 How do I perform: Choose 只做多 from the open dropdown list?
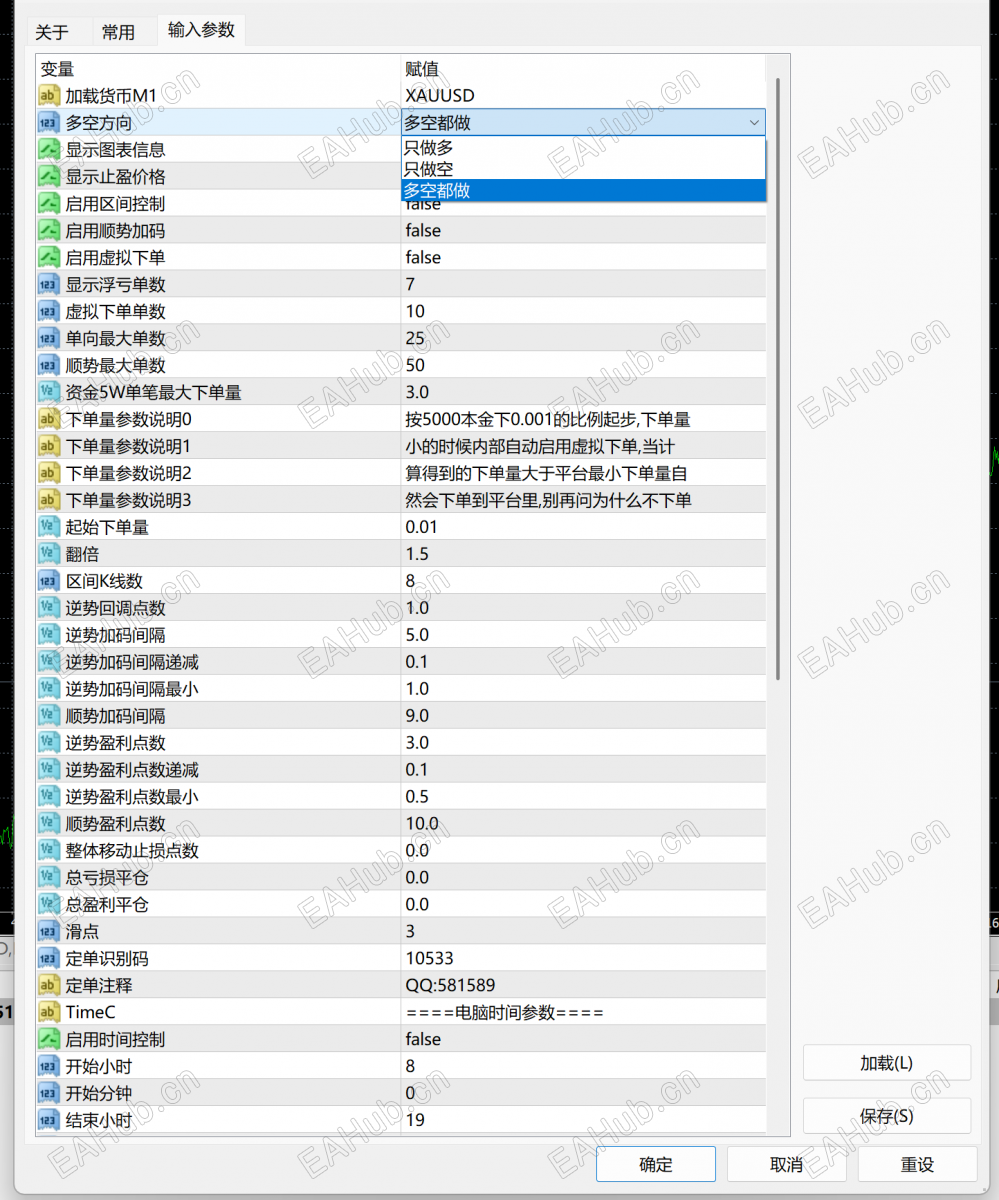[583, 147]
